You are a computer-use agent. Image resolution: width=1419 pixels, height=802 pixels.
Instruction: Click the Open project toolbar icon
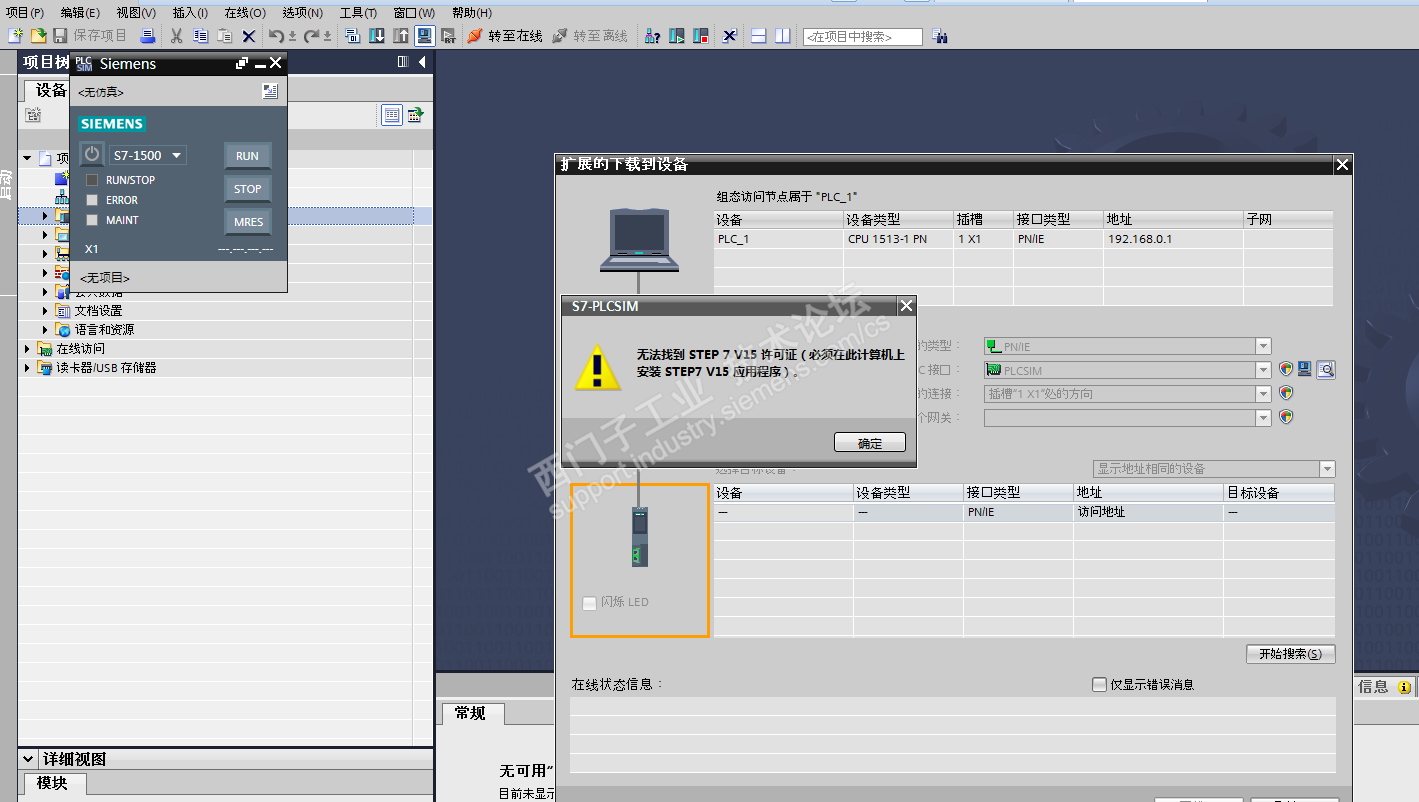(38, 36)
